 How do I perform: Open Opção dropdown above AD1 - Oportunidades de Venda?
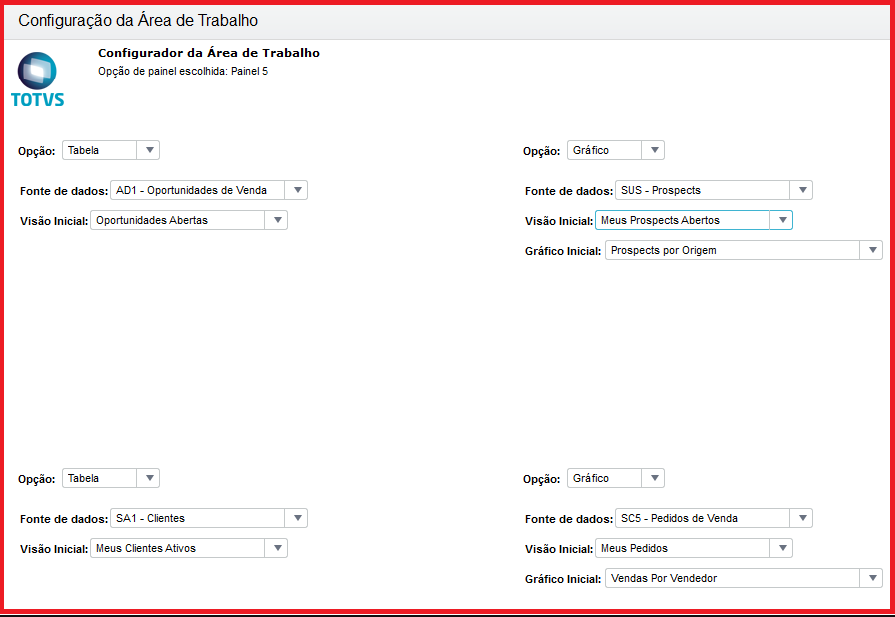111,150
